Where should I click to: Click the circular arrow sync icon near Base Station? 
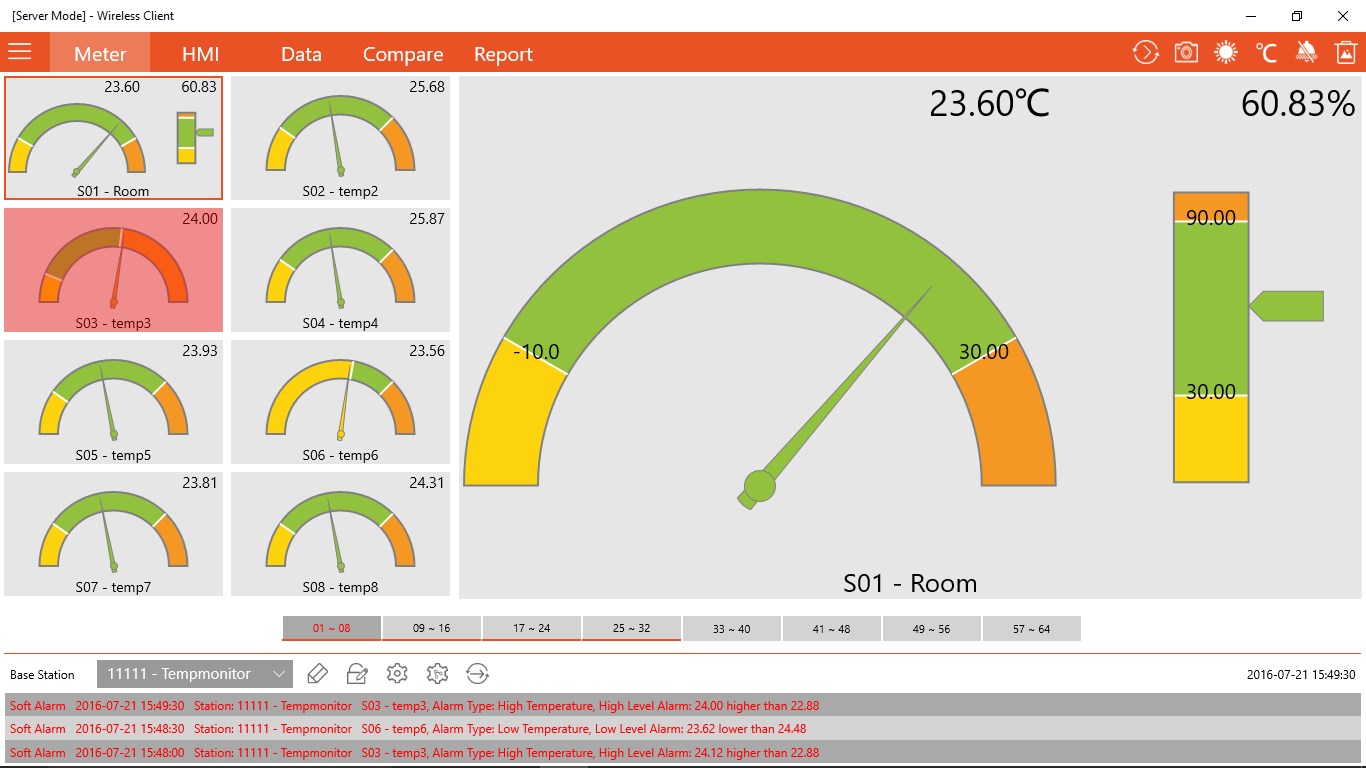tap(478, 674)
